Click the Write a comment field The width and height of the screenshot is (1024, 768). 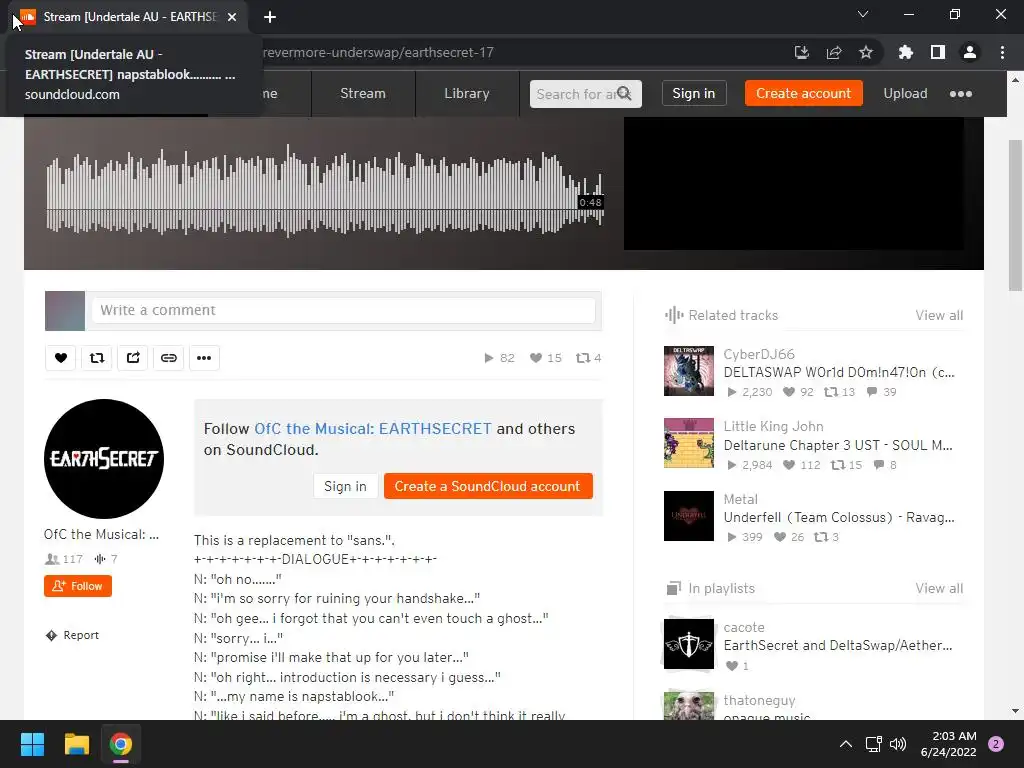click(344, 310)
